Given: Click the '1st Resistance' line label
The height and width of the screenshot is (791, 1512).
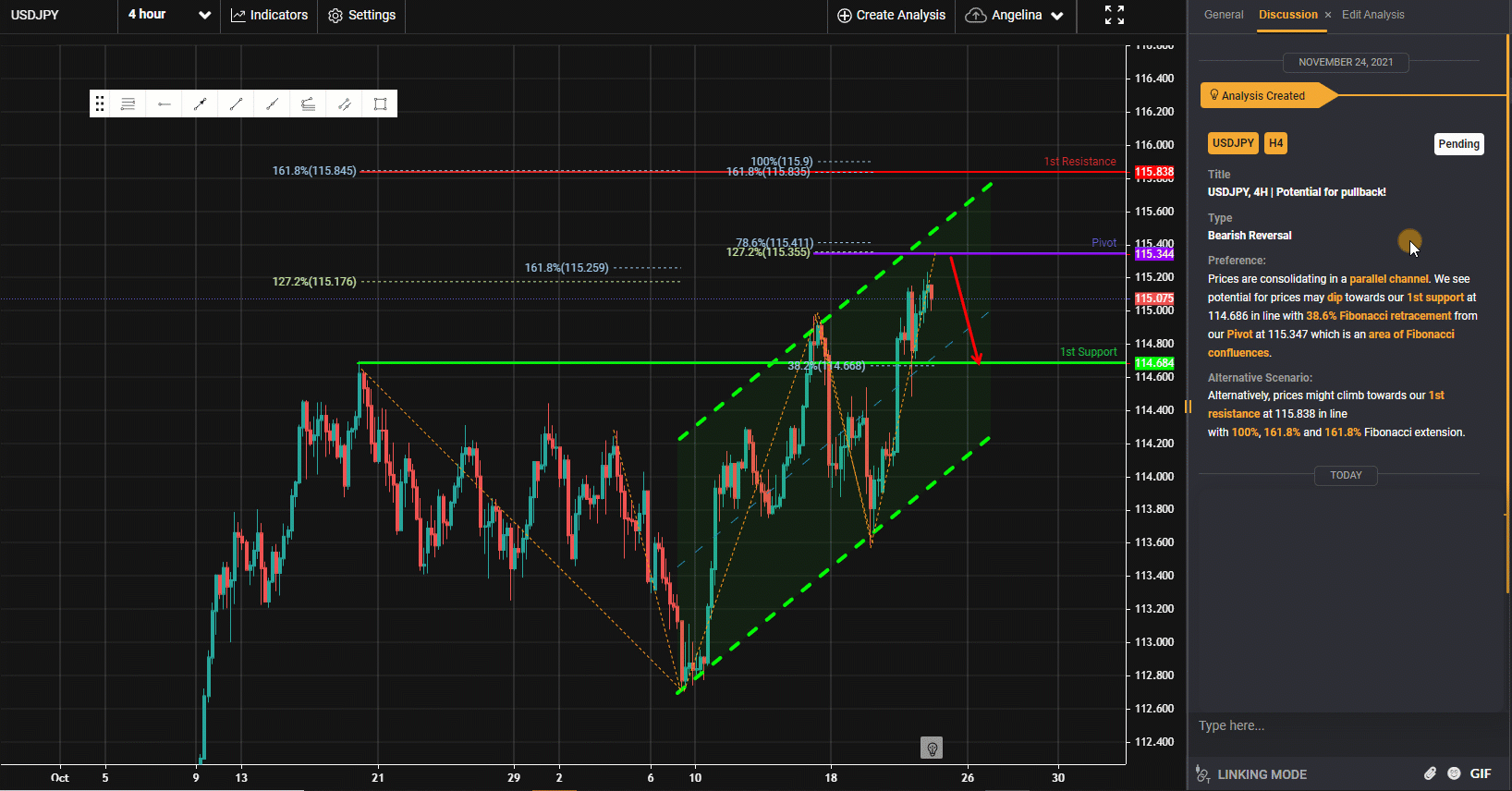Looking at the screenshot, I should click(x=1079, y=162).
